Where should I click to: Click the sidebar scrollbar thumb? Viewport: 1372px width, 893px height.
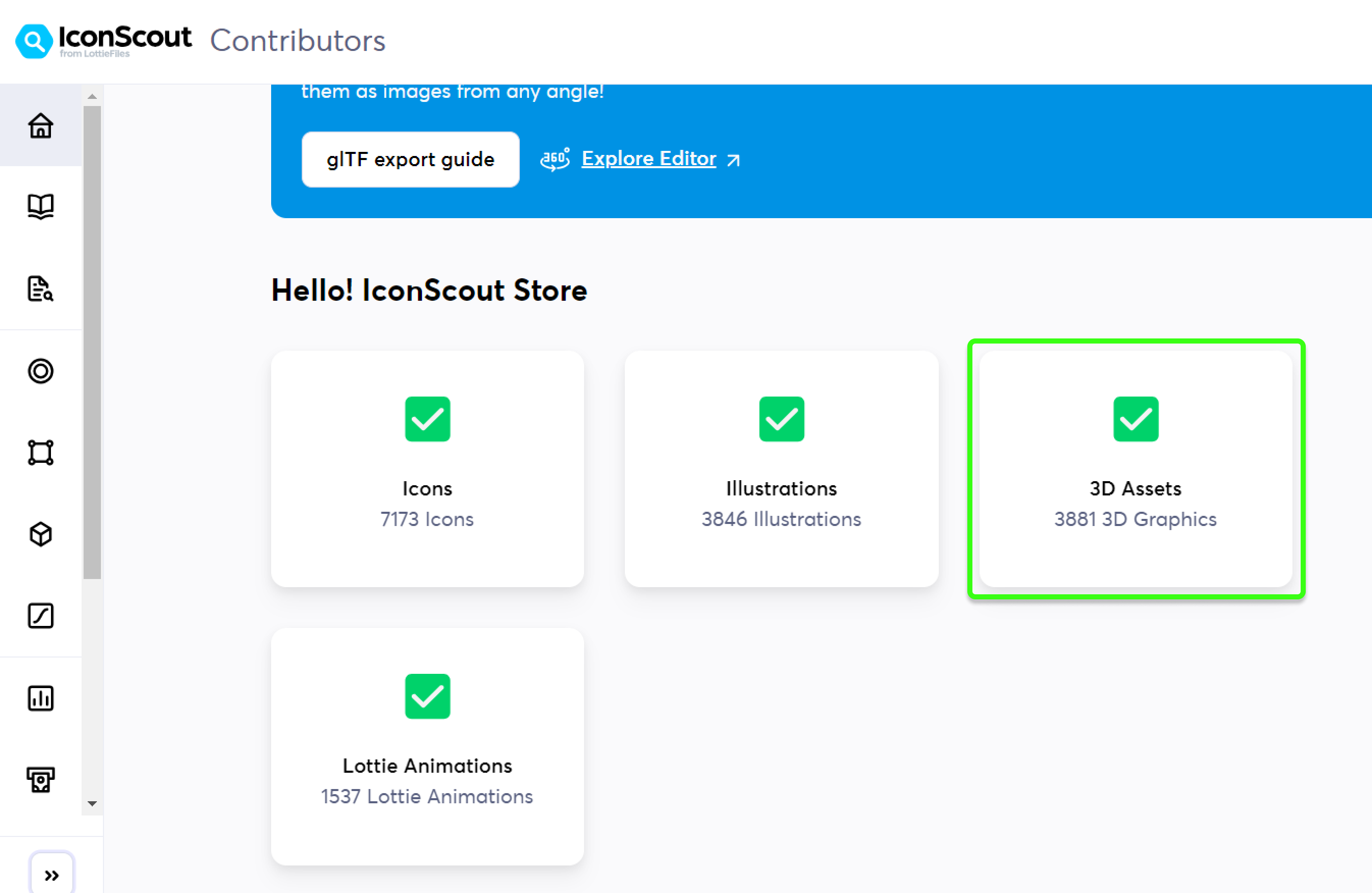[x=92, y=343]
